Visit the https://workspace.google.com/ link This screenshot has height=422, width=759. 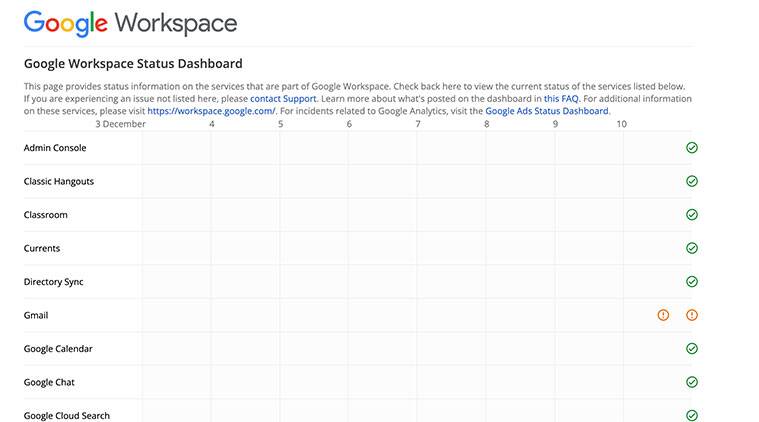(x=212, y=111)
